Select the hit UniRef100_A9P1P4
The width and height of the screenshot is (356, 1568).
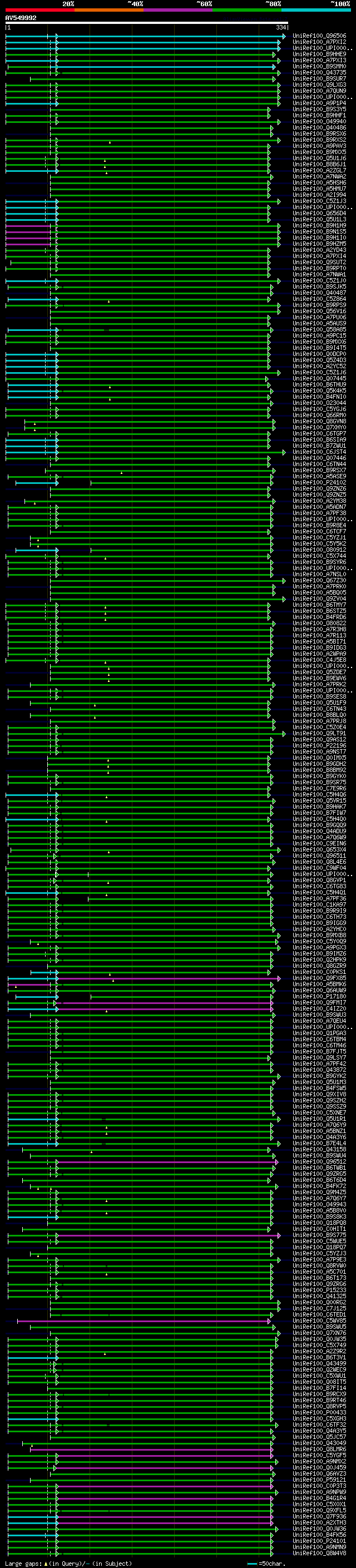[319, 103]
